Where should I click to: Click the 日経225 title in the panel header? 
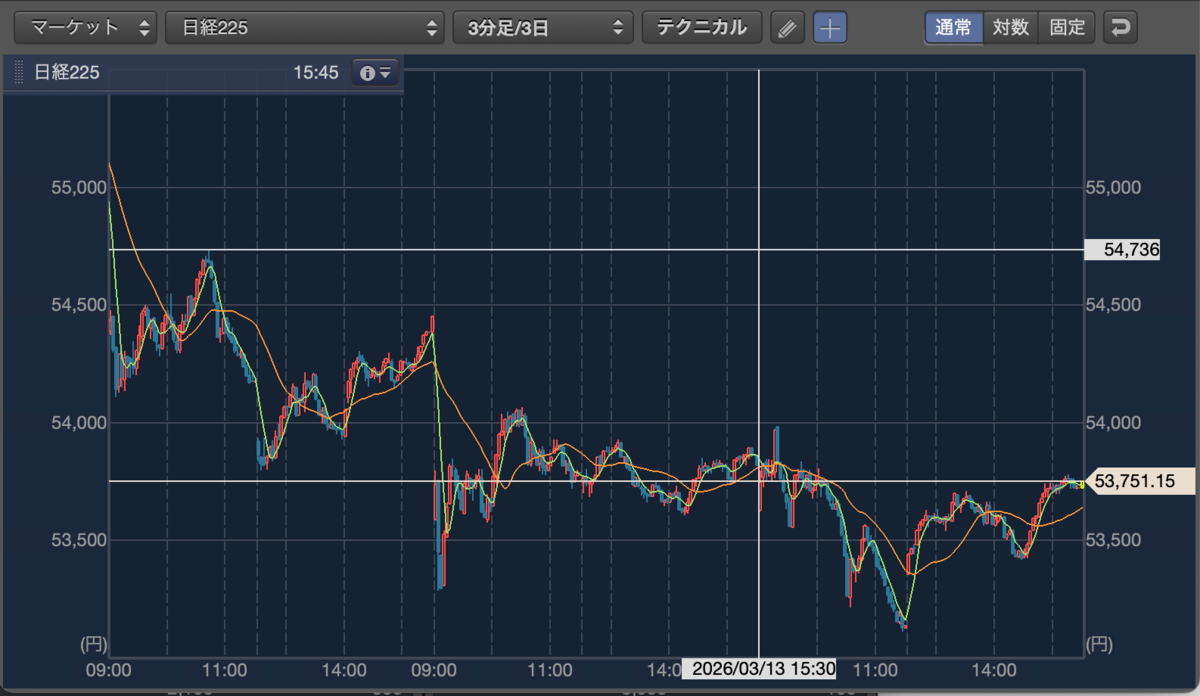(66, 73)
